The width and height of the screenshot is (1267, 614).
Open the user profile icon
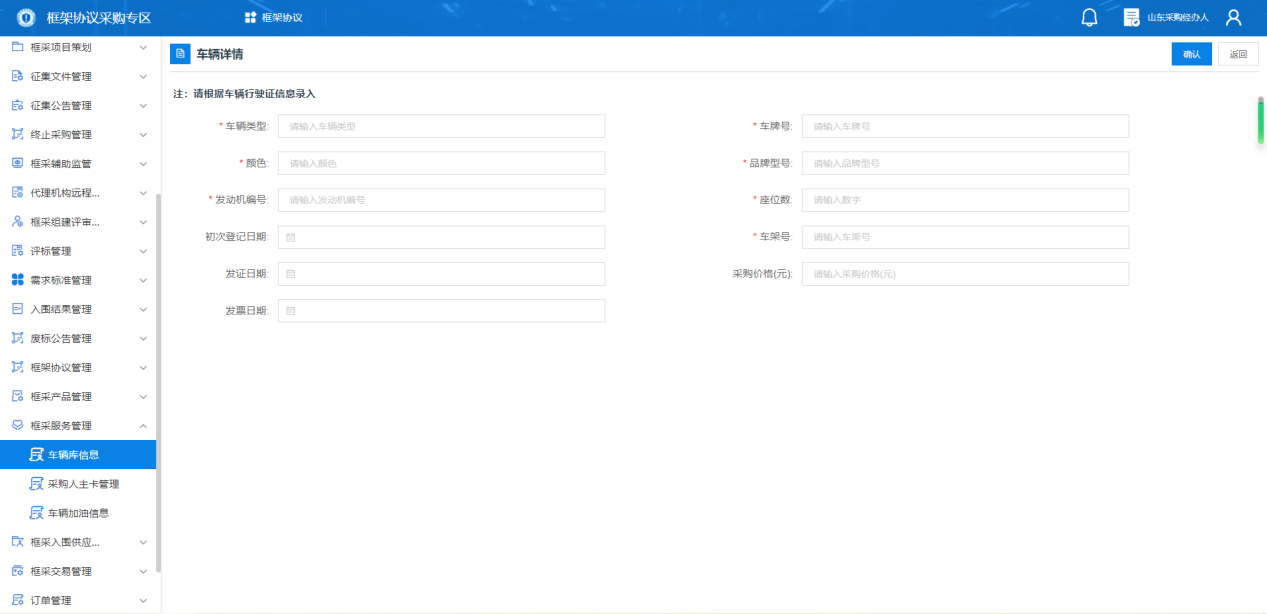pos(1233,18)
